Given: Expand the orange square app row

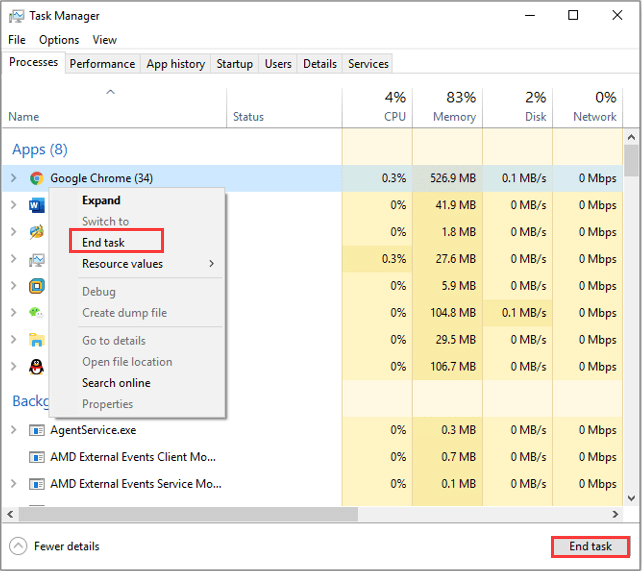Looking at the screenshot, I should click(14, 286).
